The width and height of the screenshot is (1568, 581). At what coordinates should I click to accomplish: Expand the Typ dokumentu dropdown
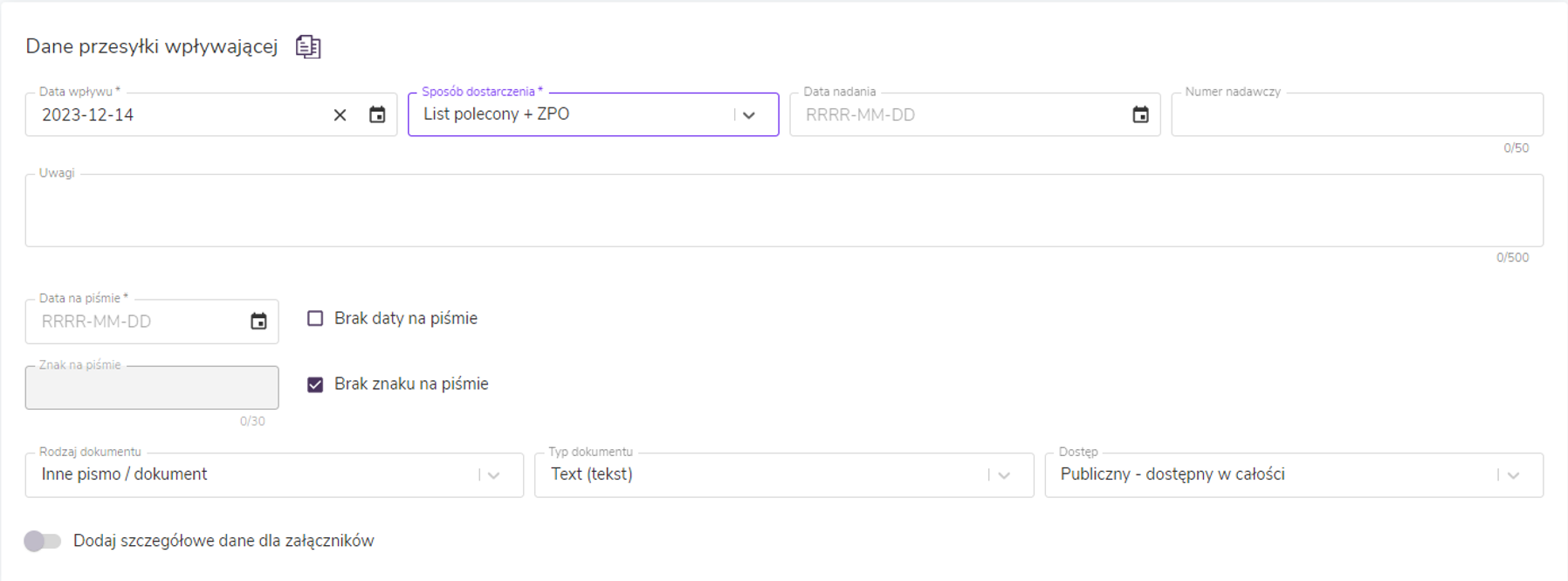tap(1004, 475)
